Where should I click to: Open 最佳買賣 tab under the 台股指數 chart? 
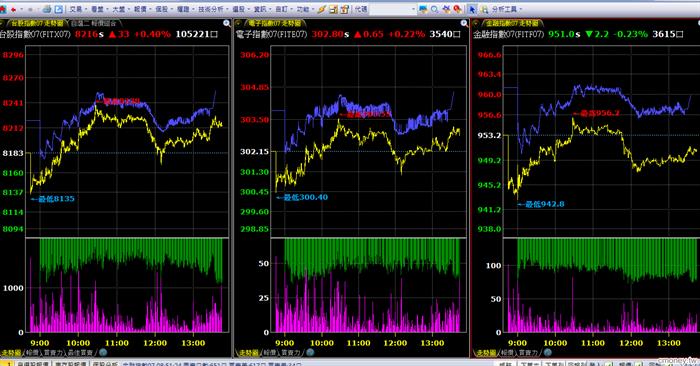point(80,353)
